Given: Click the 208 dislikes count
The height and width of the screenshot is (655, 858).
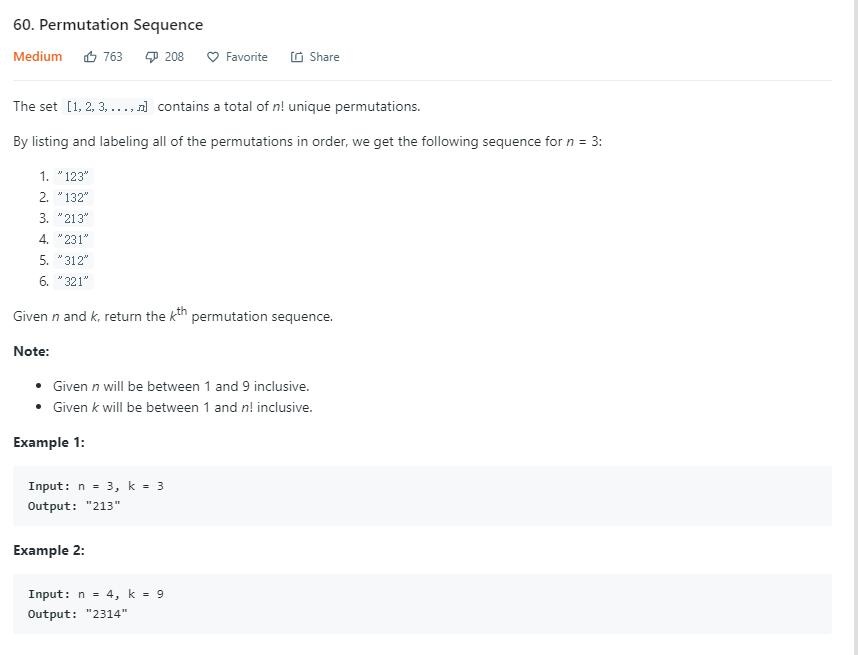Looking at the screenshot, I should (174, 57).
